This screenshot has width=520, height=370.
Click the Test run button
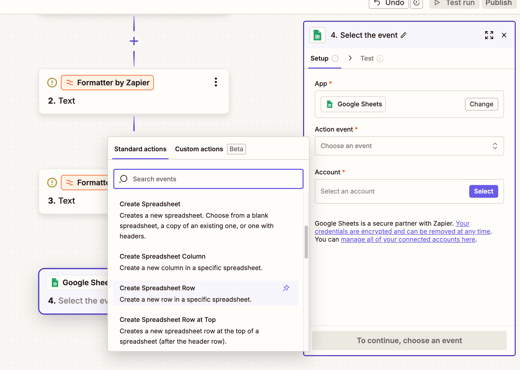tap(454, 3)
